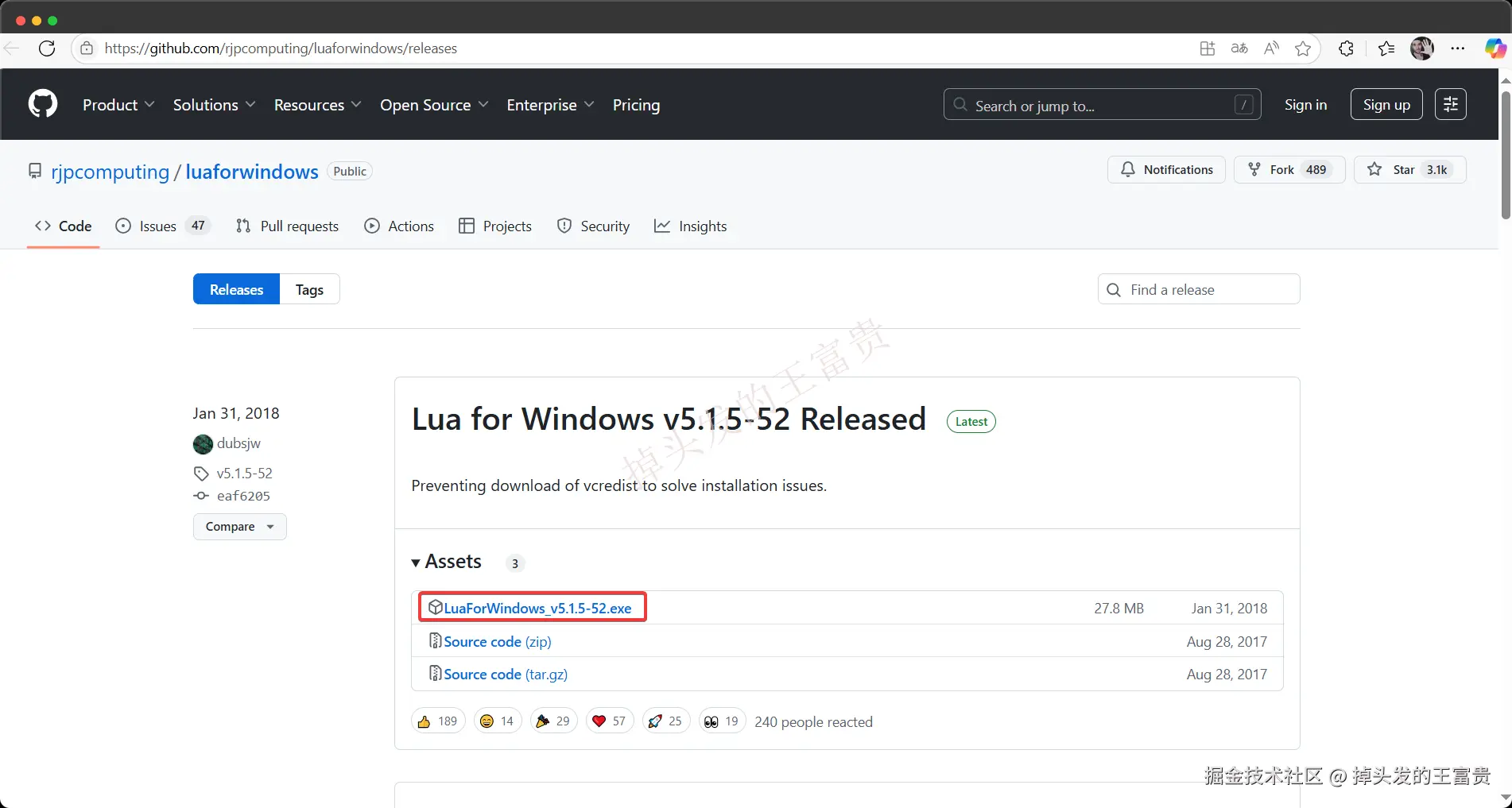Switch to the Code tab
Viewport: 1512px width, 808px height.
pos(64,226)
